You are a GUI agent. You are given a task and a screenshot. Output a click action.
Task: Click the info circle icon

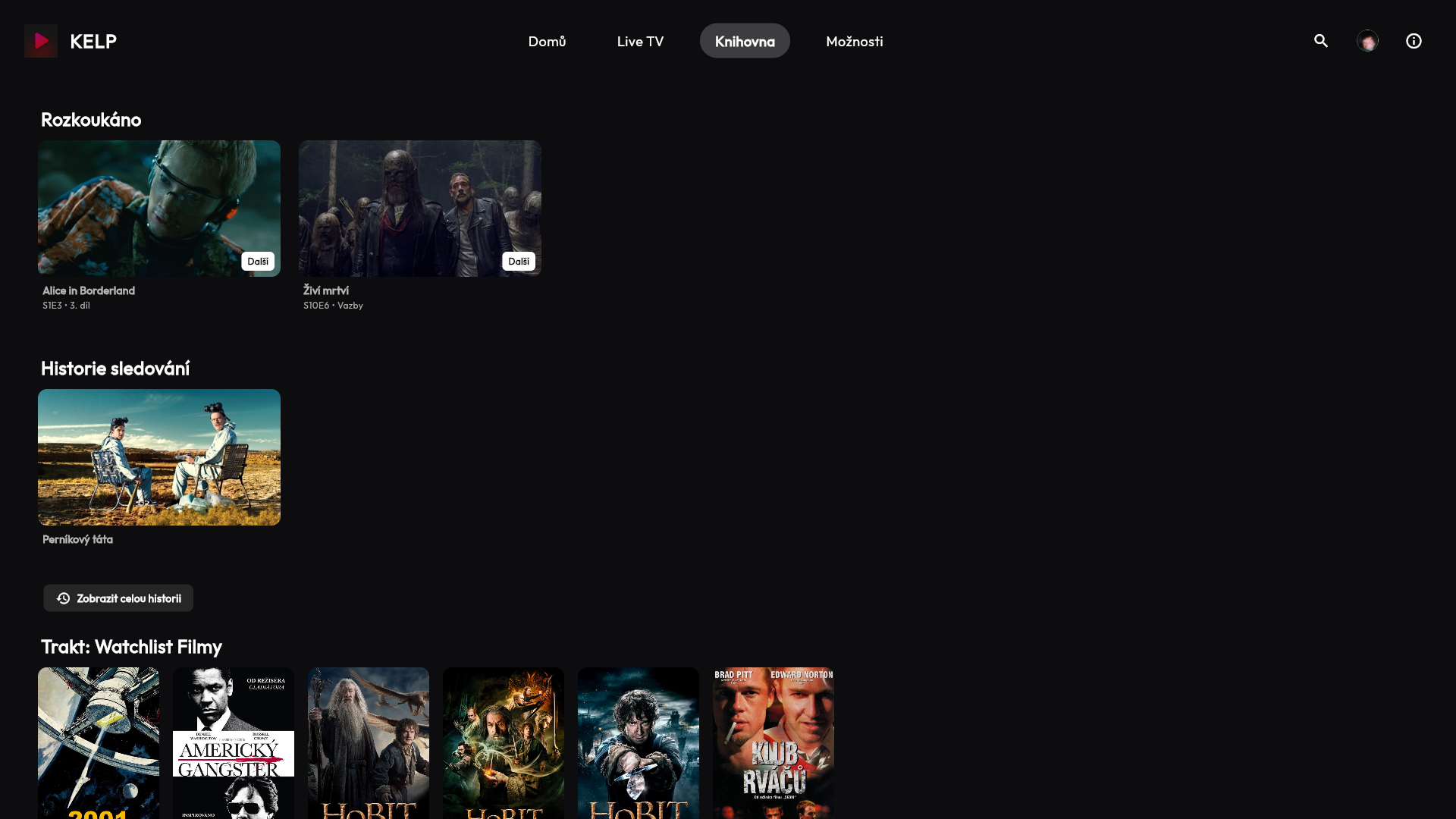point(1414,41)
